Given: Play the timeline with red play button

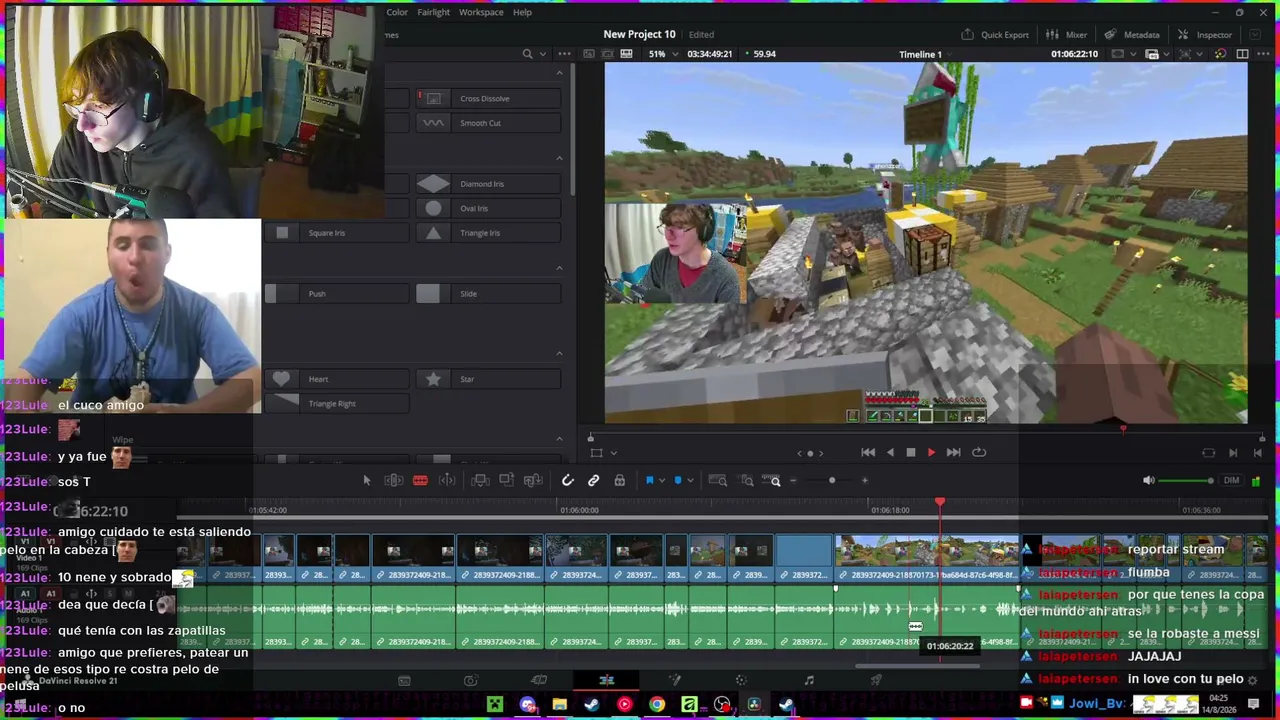Looking at the screenshot, I should pos(931,452).
